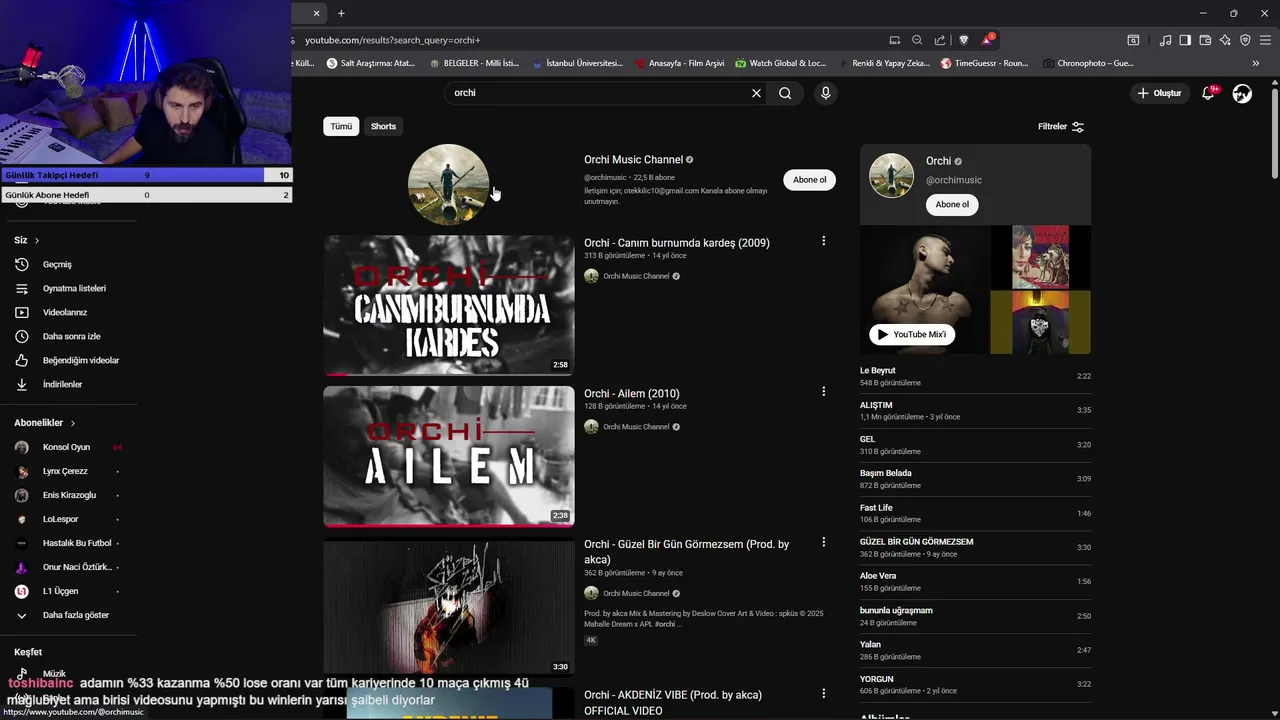Click the Orchi Music Channel title link
Viewport: 1280px width, 720px height.
click(633, 160)
